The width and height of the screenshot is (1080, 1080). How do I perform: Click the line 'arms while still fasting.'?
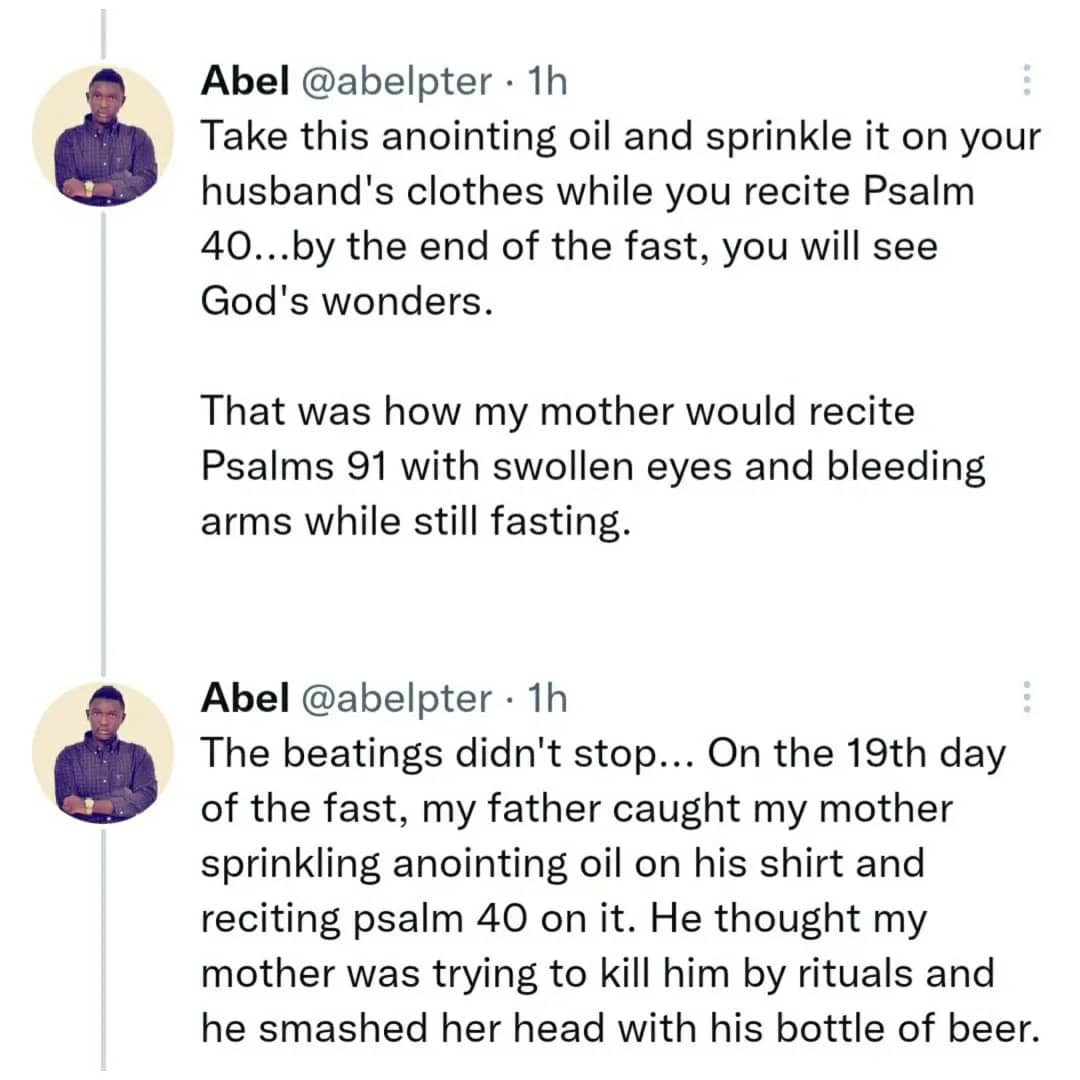point(416,521)
